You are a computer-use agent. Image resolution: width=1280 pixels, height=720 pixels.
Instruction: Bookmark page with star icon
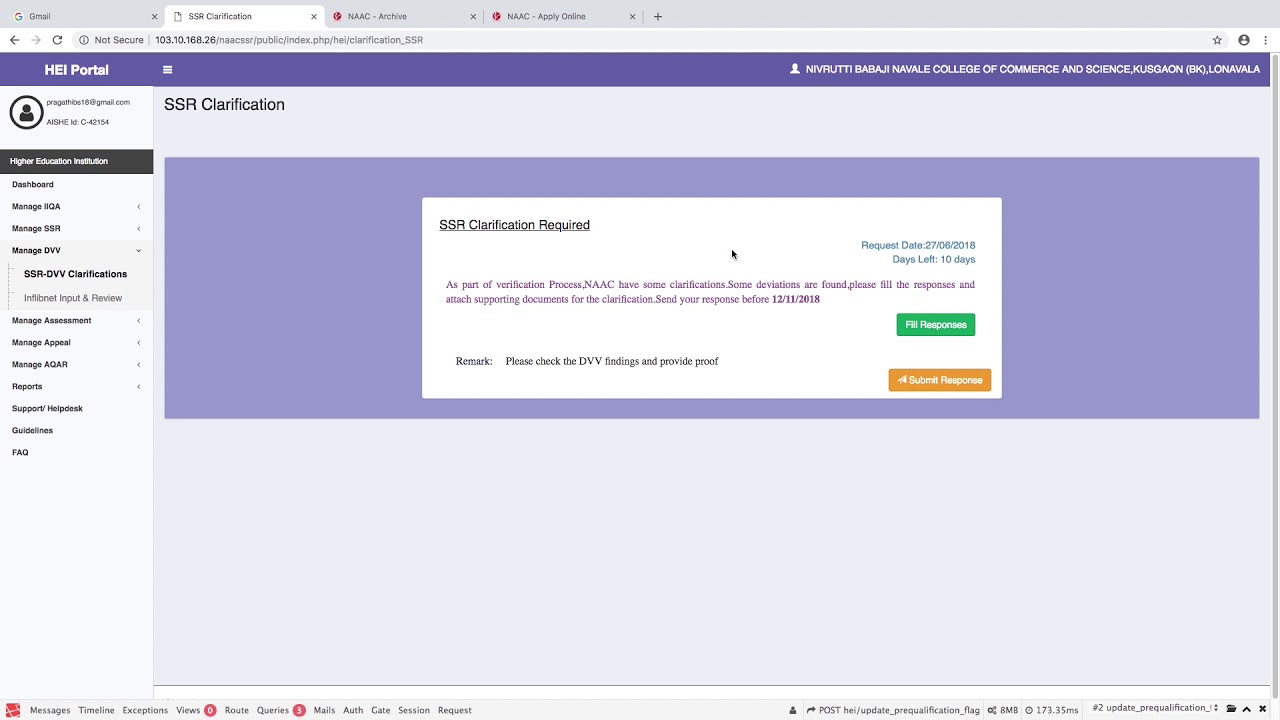pos(1217,40)
